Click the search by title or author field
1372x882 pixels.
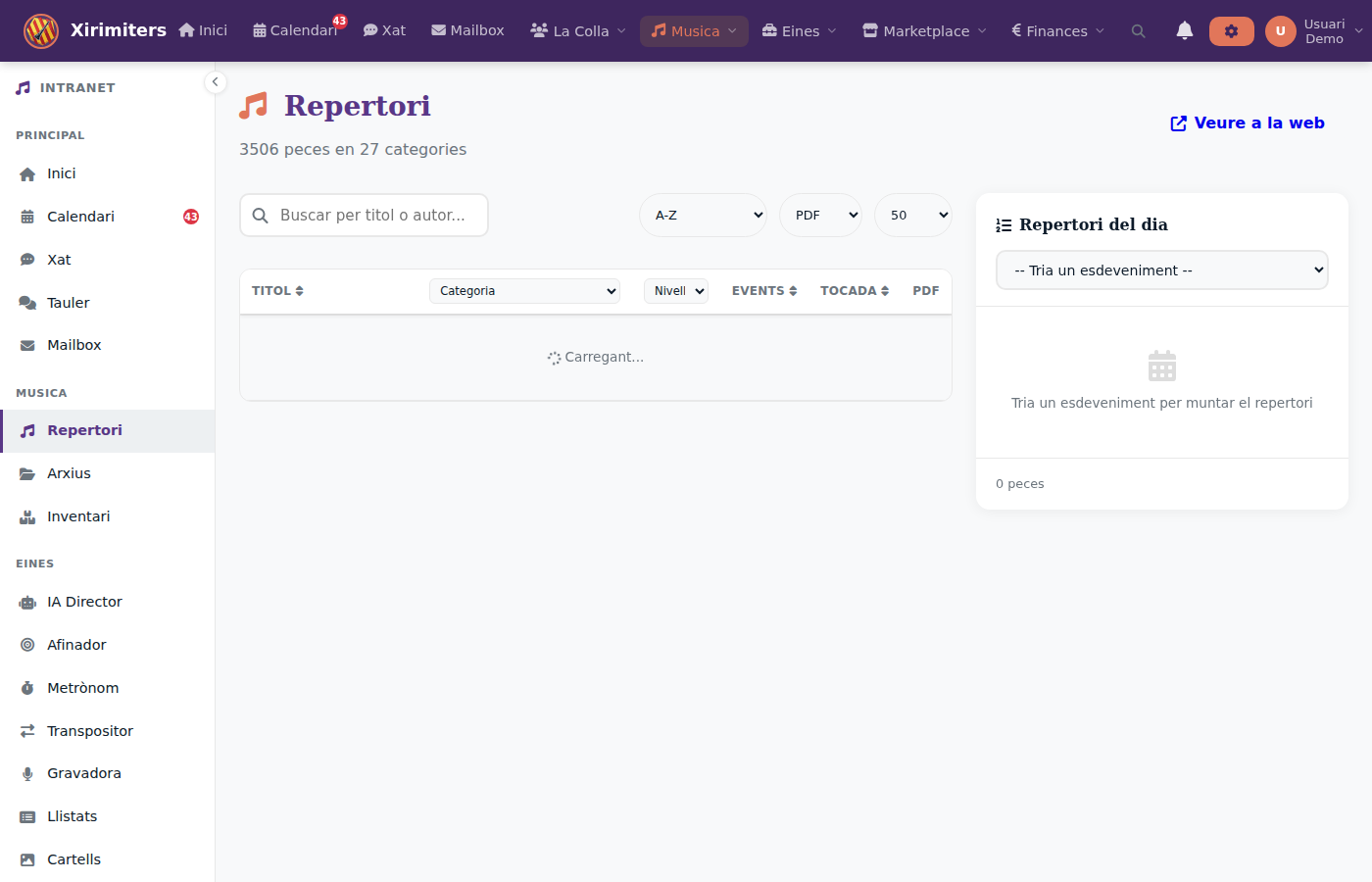tap(372, 216)
